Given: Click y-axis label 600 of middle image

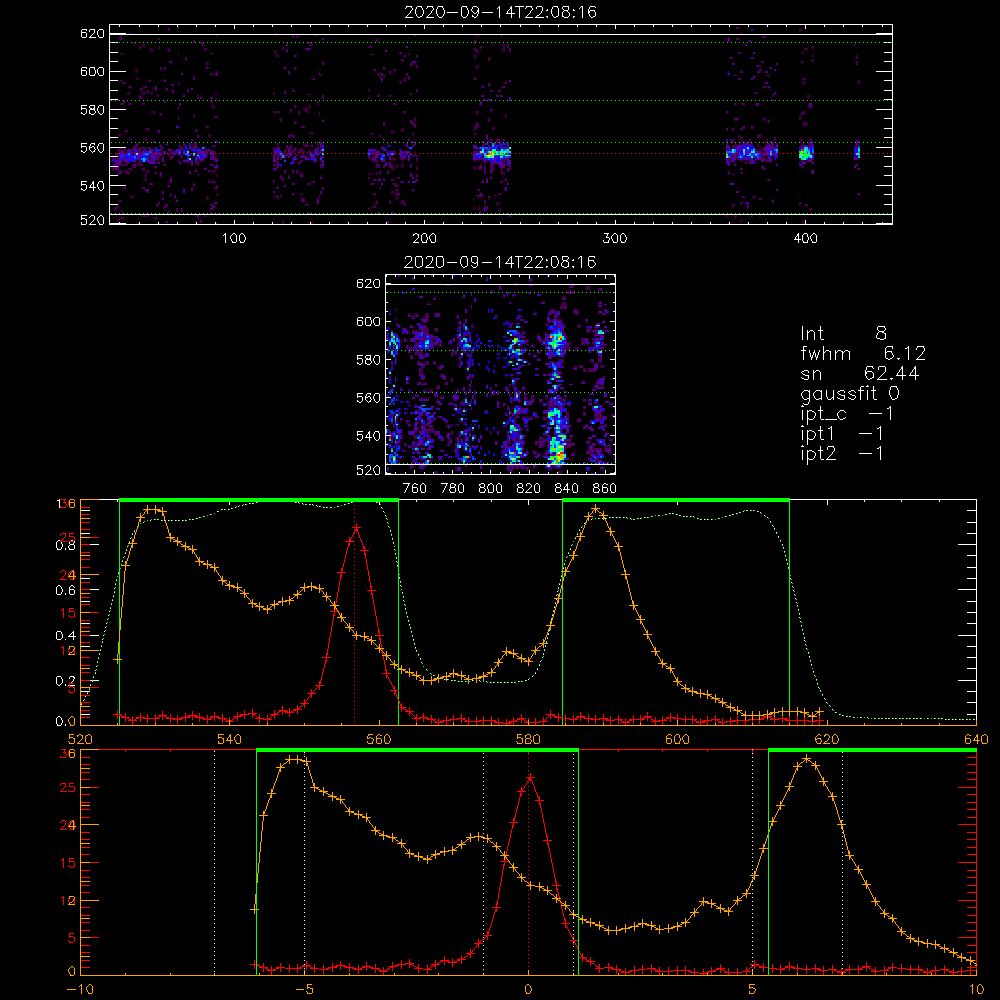Looking at the screenshot, I should tap(369, 321).
